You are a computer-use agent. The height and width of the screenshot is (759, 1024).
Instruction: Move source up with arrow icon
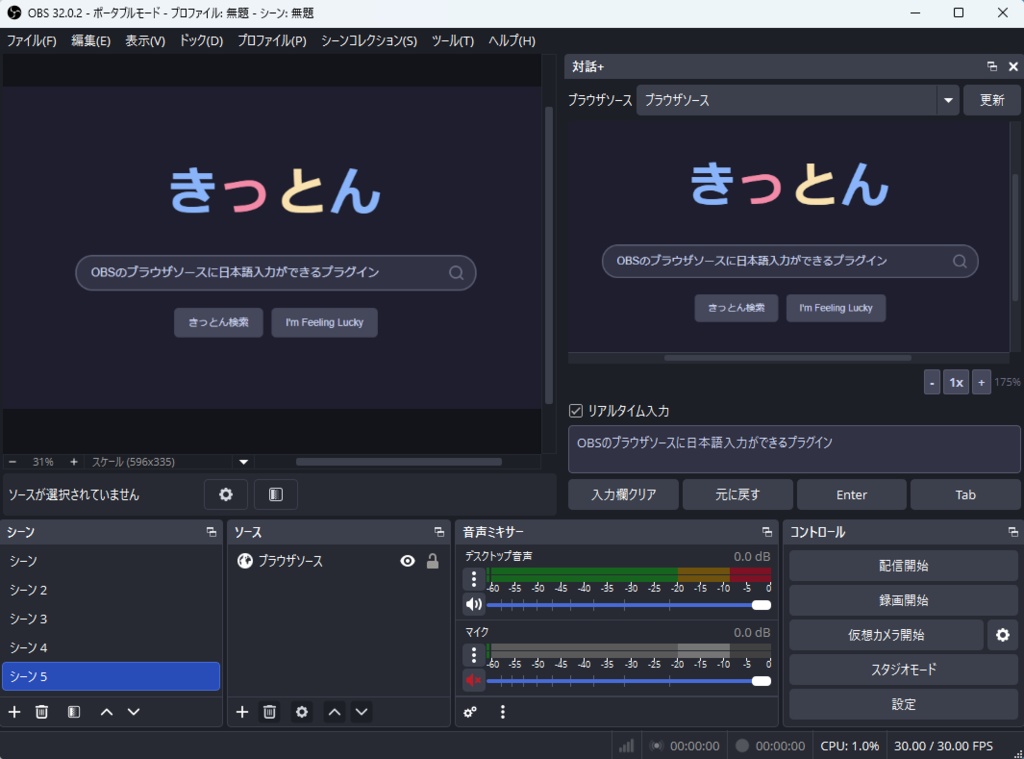[x=334, y=711]
